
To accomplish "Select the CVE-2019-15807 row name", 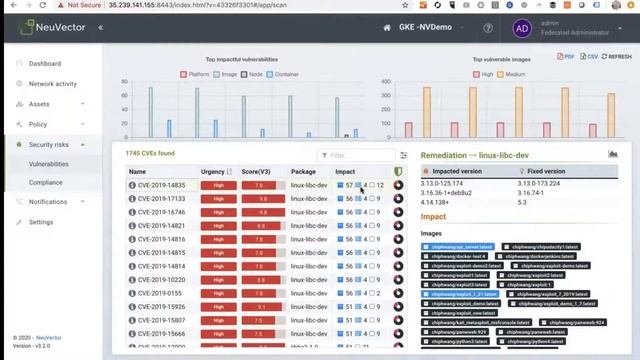I will point(161,320).
